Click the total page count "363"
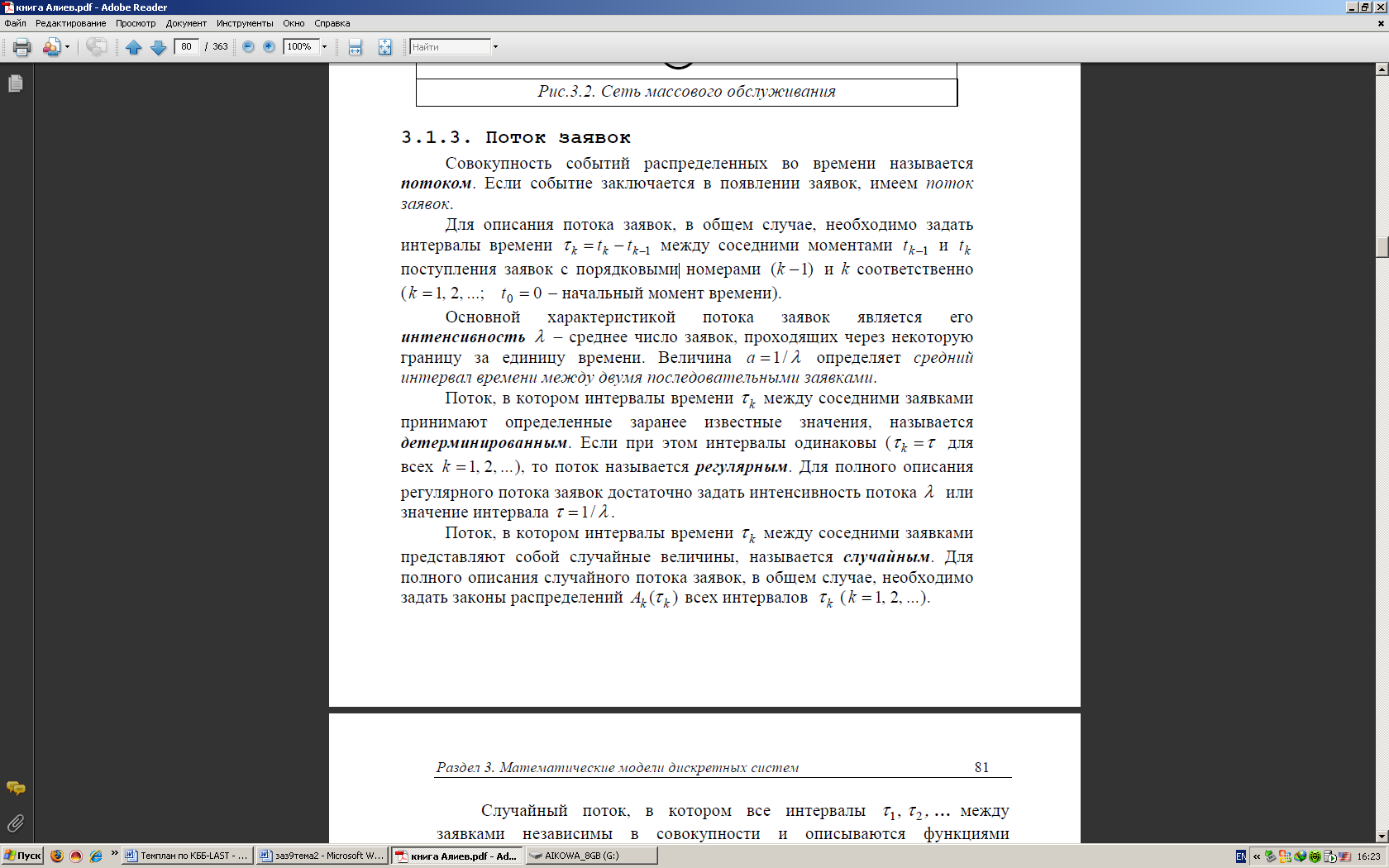 pos(221,46)
